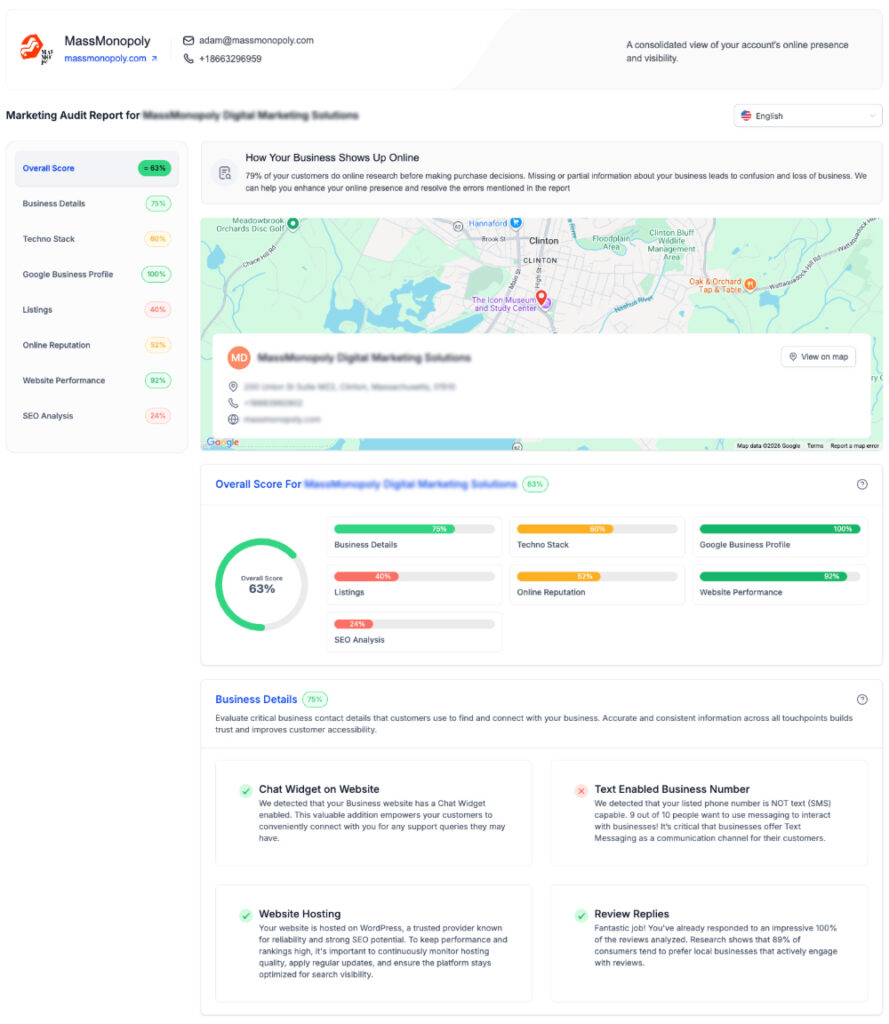The height and width of the screenshot is (1024, 889).
Task: Click the Google logo on the map
Action: point(223,442)
